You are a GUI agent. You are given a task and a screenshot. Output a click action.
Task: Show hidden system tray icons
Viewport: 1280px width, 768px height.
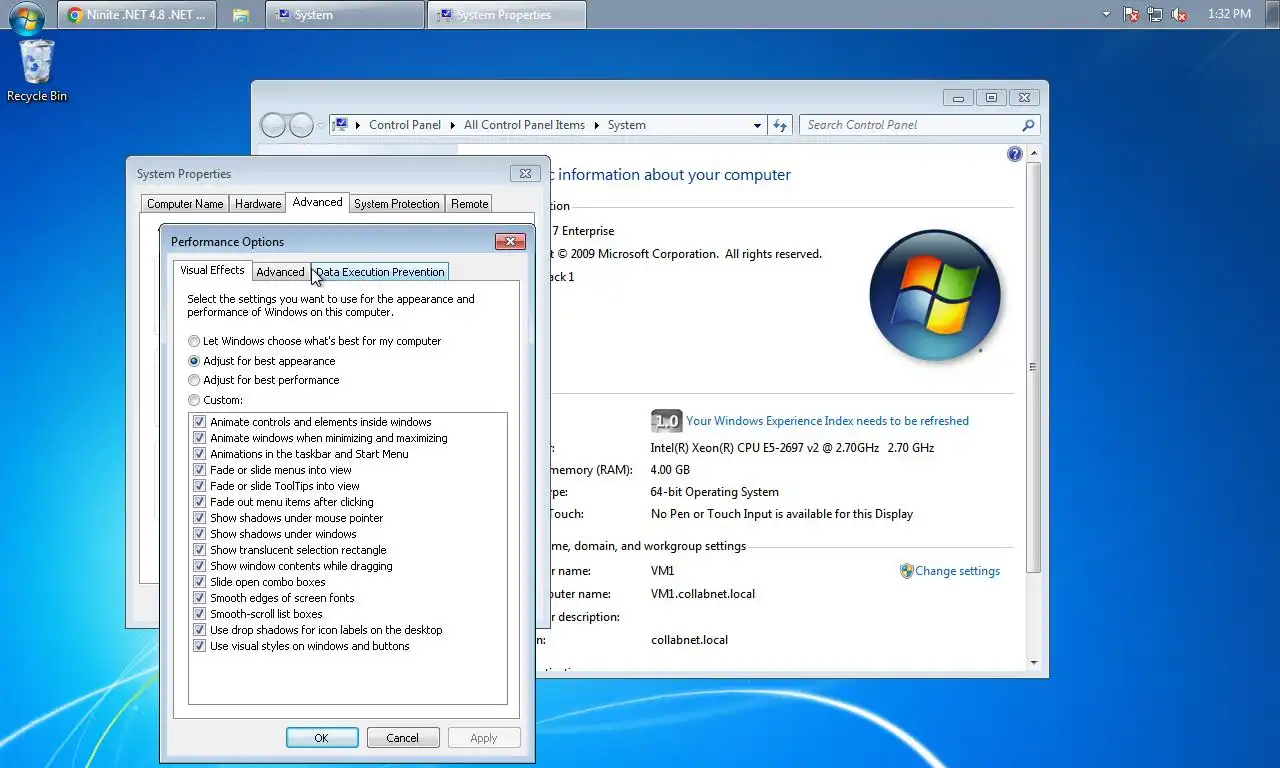tap(1106, 15)
